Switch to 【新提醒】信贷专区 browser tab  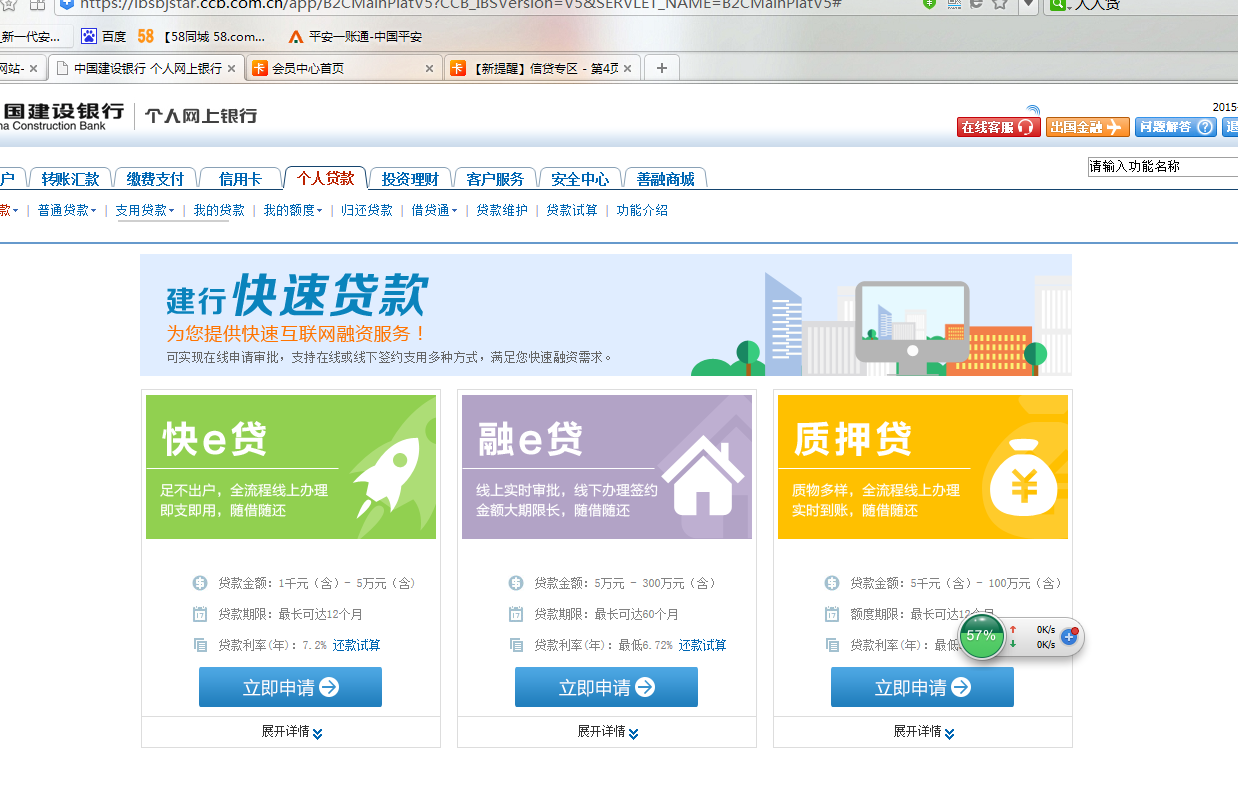pos(541,68)
